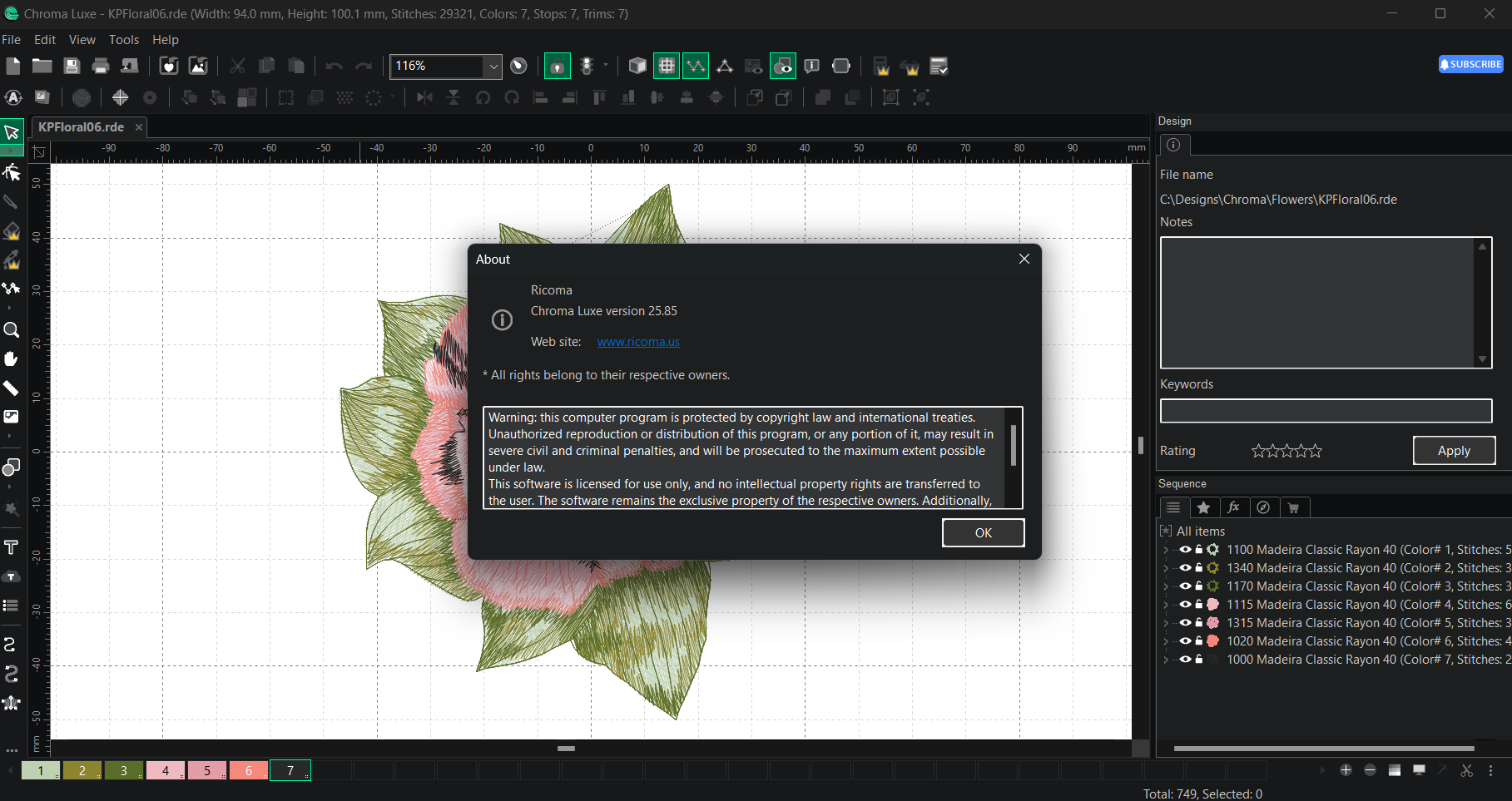Click the traffic light icon in toolbar

tap(587, 66)
